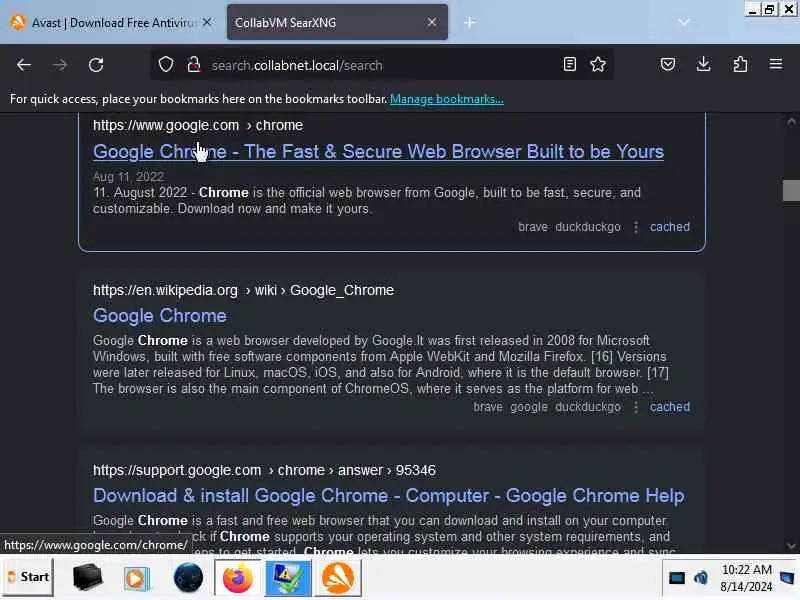This screenshot has width=800, height=600.
Task: Click https://en.wikipedia.org URL text
Action: pyautogui.click(x=165, y=290)
